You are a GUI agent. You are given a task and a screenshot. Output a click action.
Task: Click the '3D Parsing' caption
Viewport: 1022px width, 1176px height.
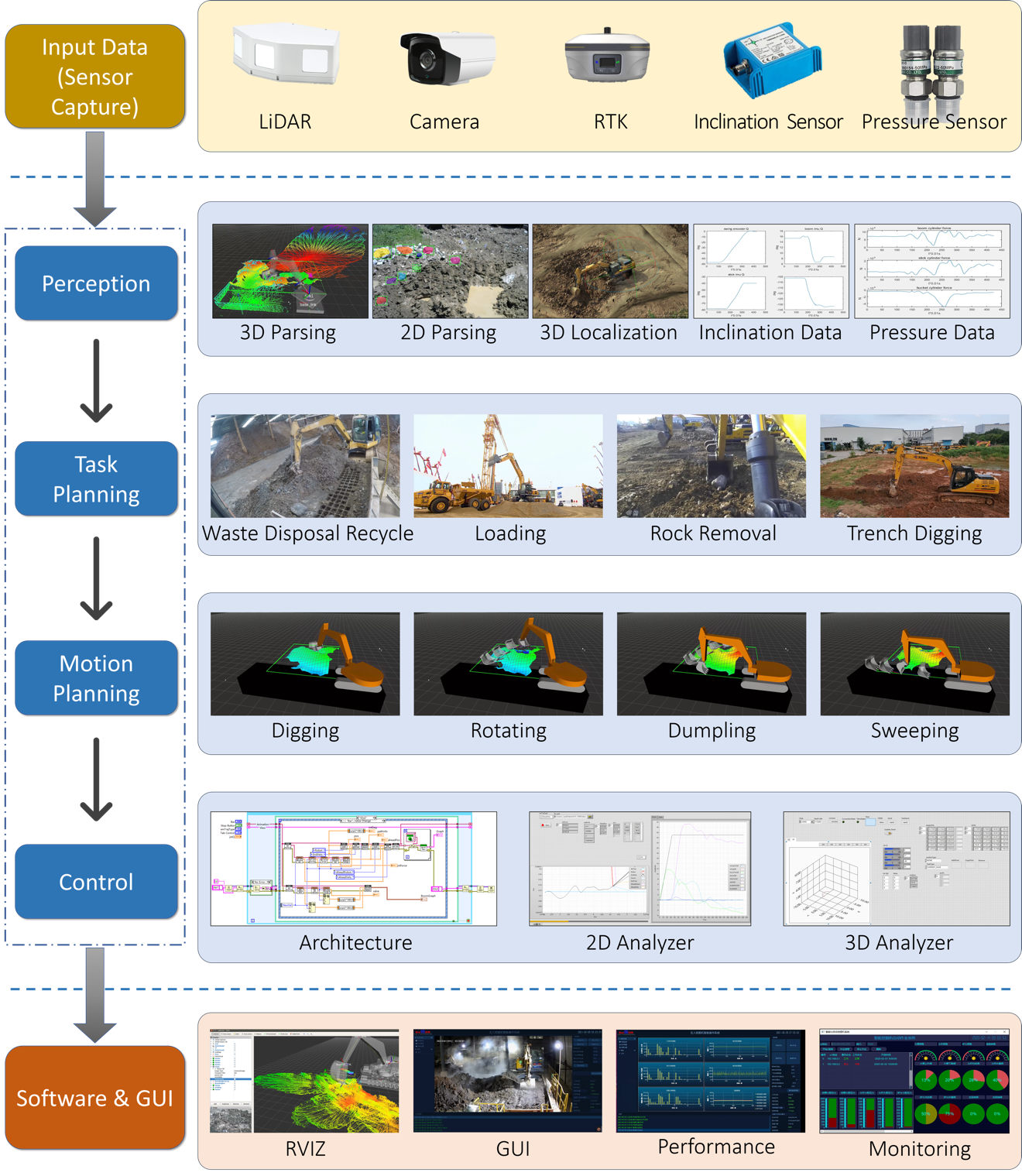(288, 332)
